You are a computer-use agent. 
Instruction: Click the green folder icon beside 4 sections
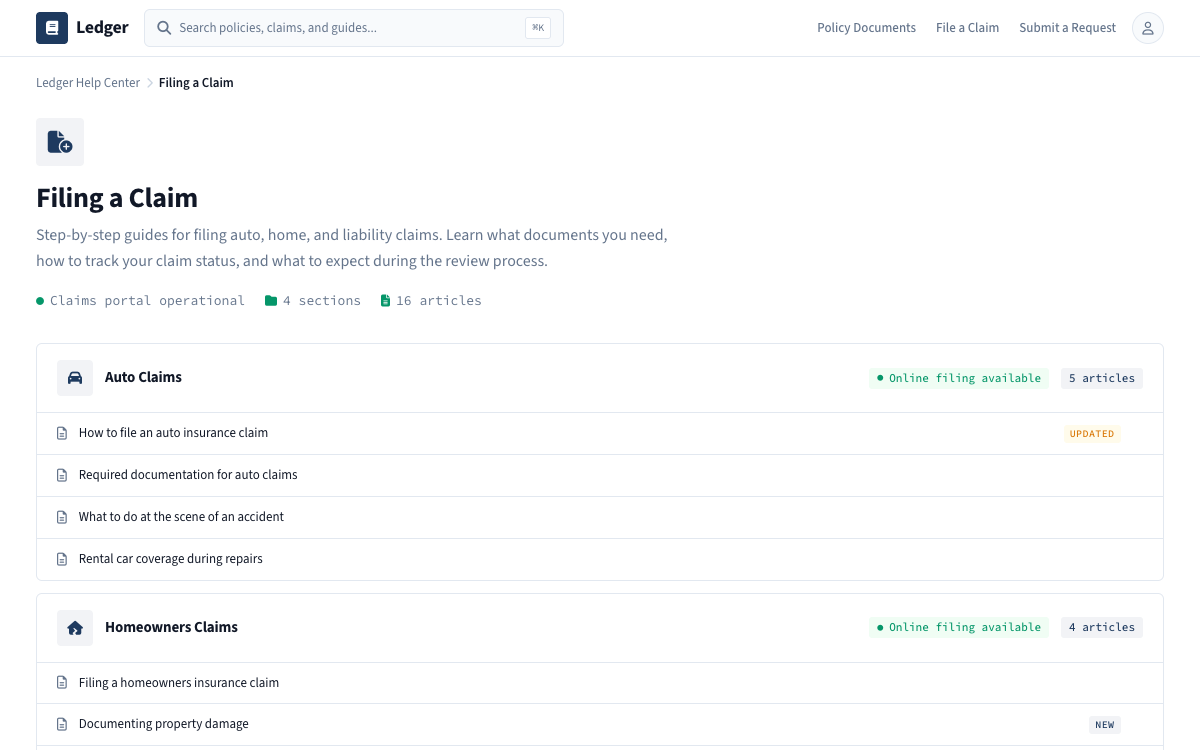point(271,301)
